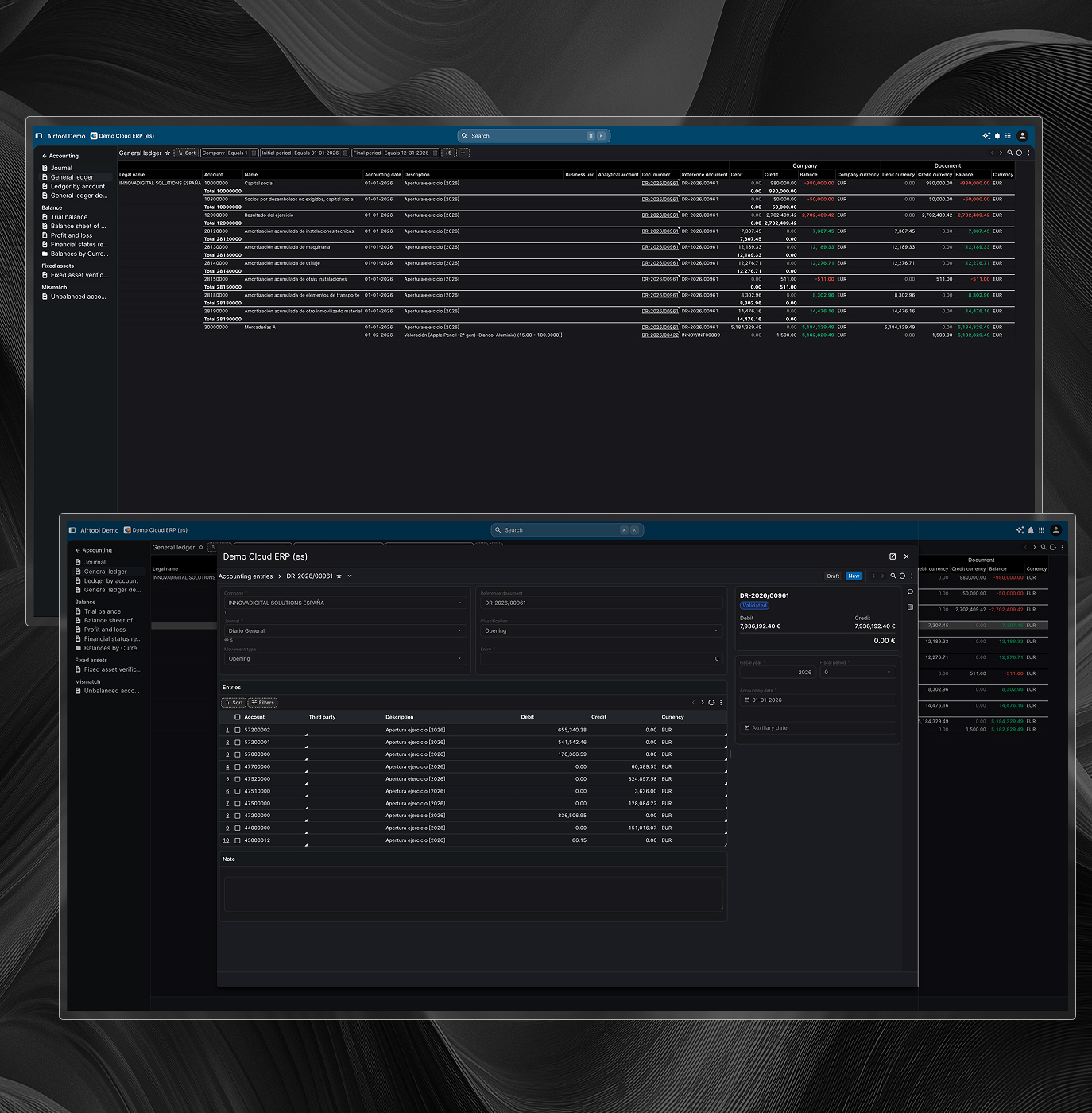The width and height of the screenshot is (1092, 1113).
Task: Open Trial balance in top sidebar
Action: pos(69,217)
